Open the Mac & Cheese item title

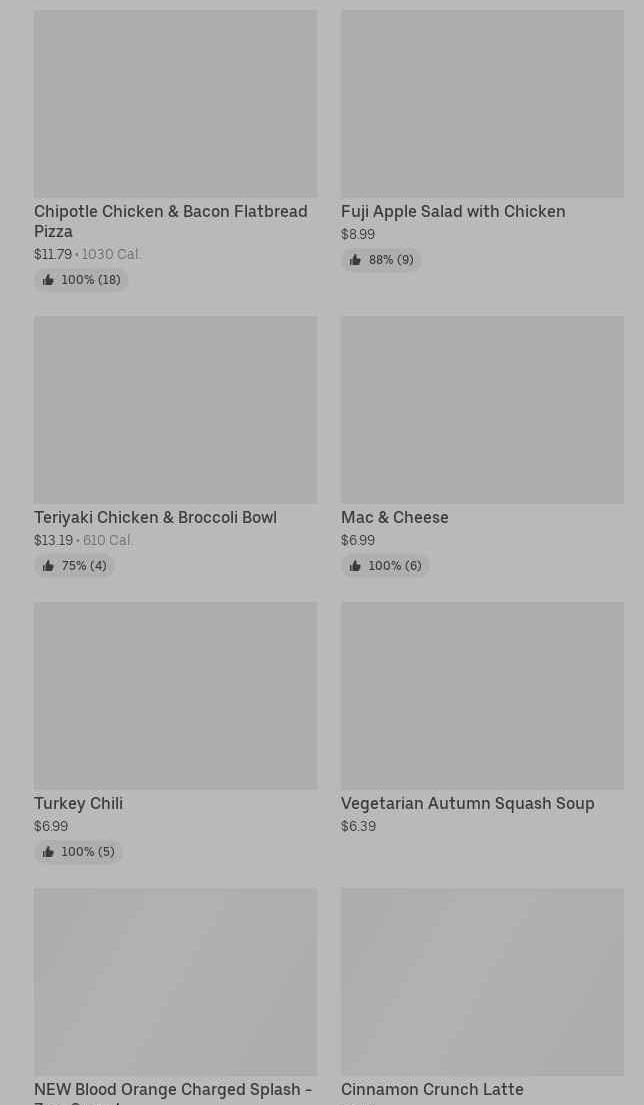point(394,518)
